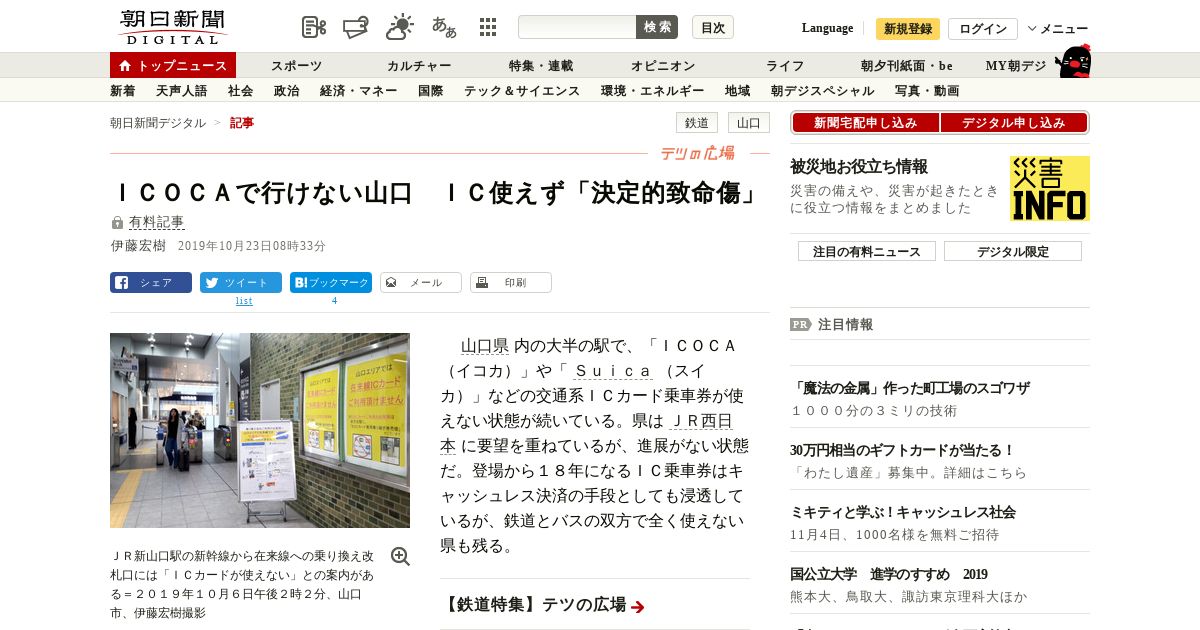The image size is (1200, 630).
Task: Click 山口県 keyword link in article
Action: tap(485, 346)
